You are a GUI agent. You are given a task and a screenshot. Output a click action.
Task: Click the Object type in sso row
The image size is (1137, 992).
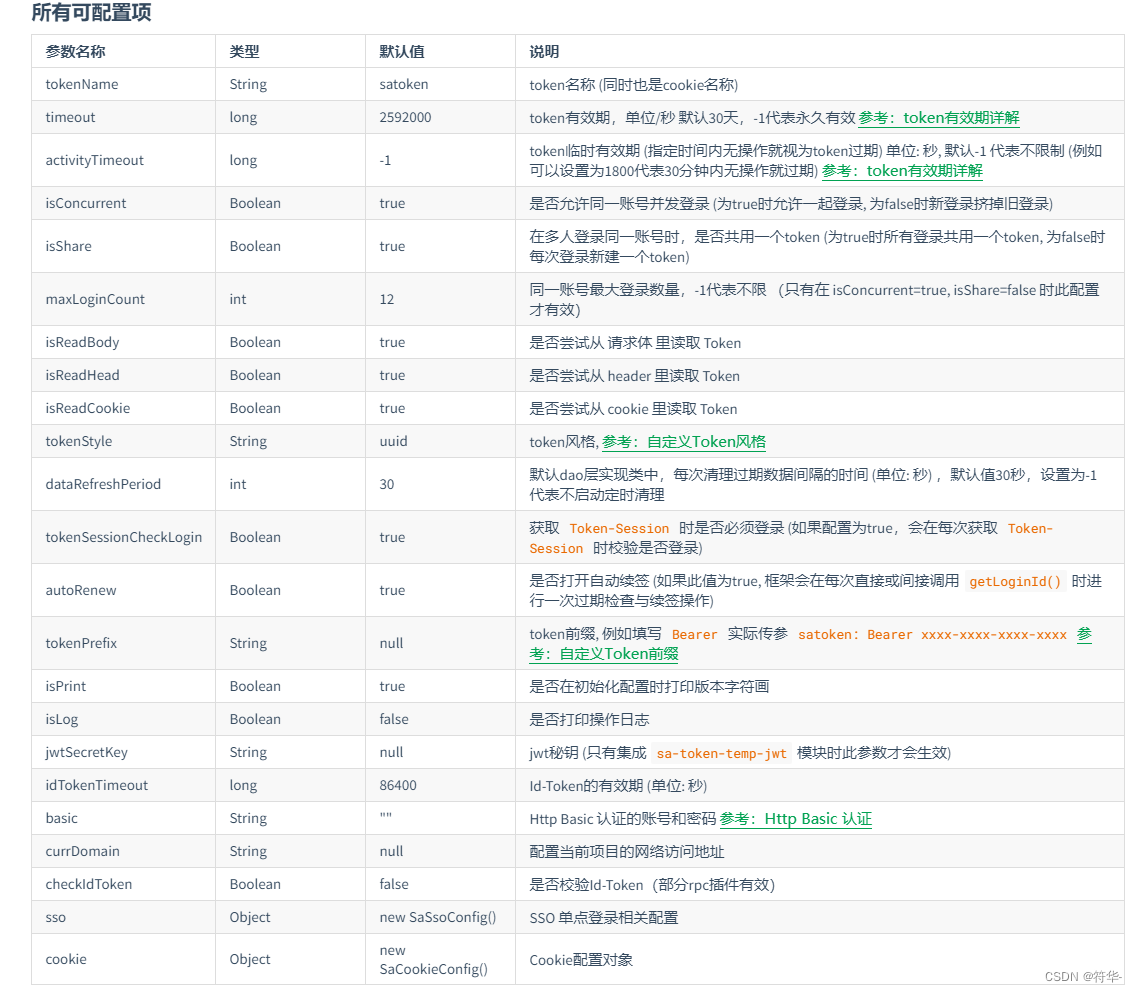coord(250,917)
